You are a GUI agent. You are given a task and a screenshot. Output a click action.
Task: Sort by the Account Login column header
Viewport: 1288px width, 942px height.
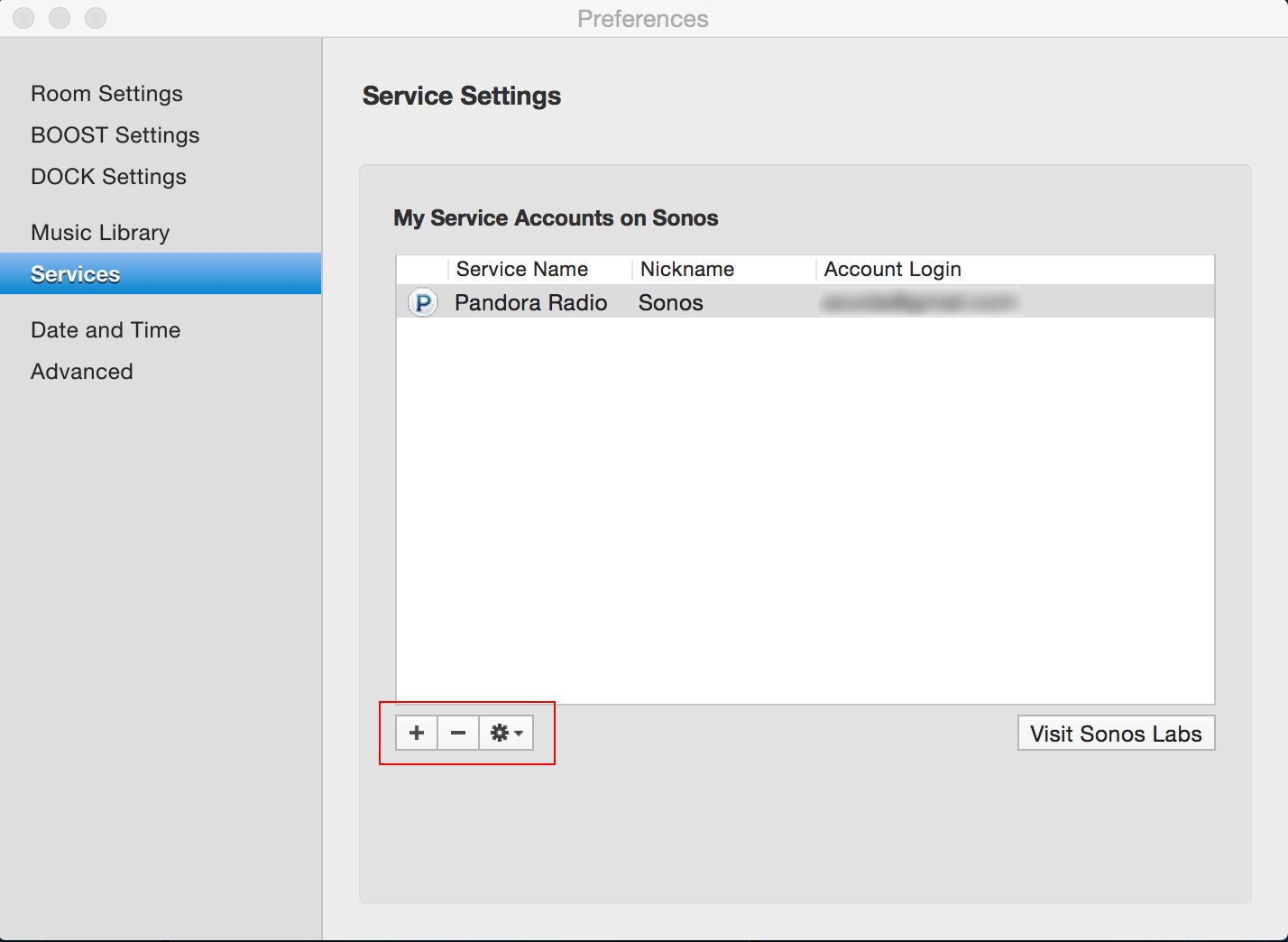click(x=1016, y=269)
